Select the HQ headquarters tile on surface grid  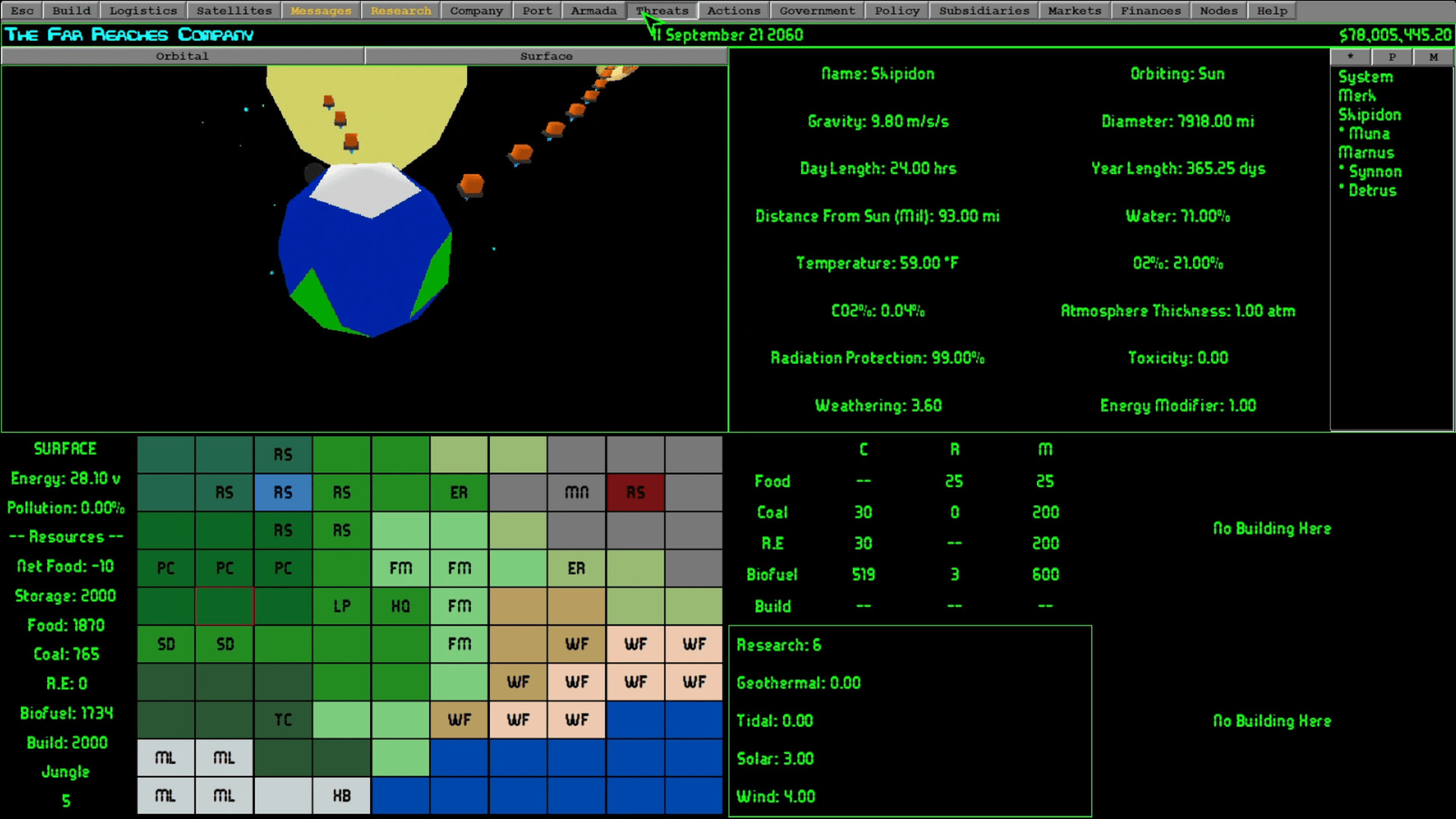pos(400,606)
